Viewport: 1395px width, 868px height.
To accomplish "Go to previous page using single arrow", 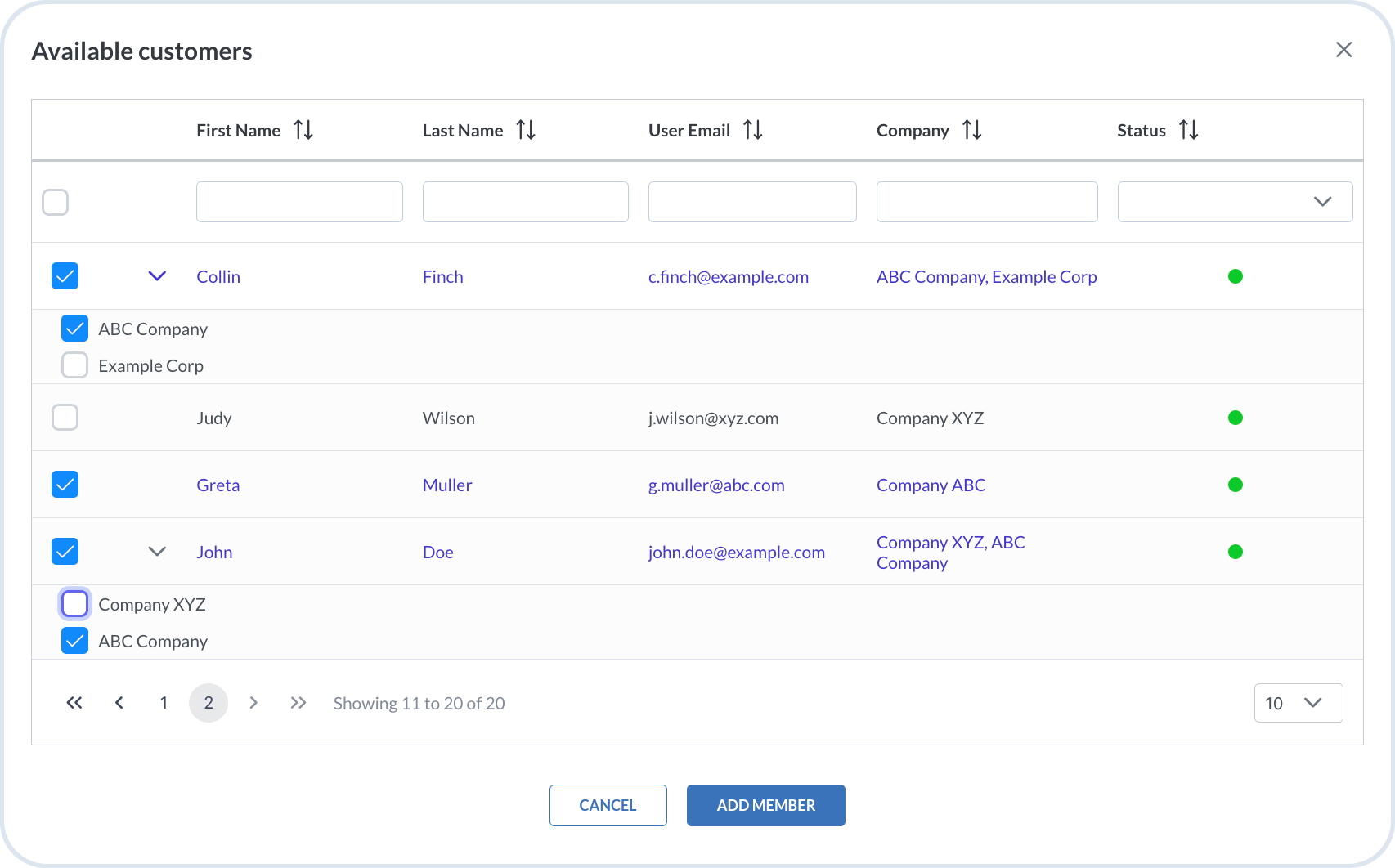I will (119, 703).
